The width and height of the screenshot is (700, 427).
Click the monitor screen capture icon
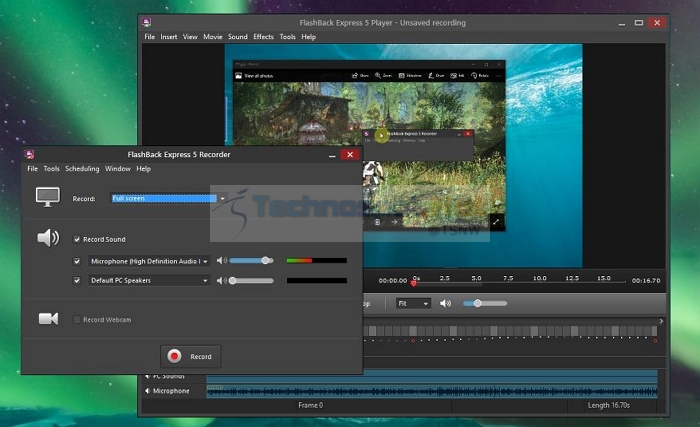point(48,197)
